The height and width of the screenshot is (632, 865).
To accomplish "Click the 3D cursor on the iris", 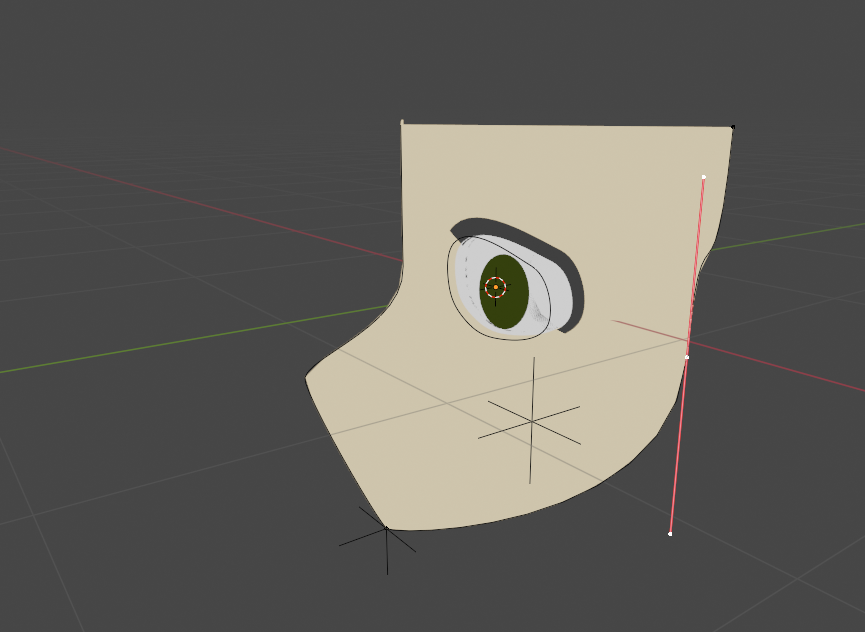I will [495, 288].
